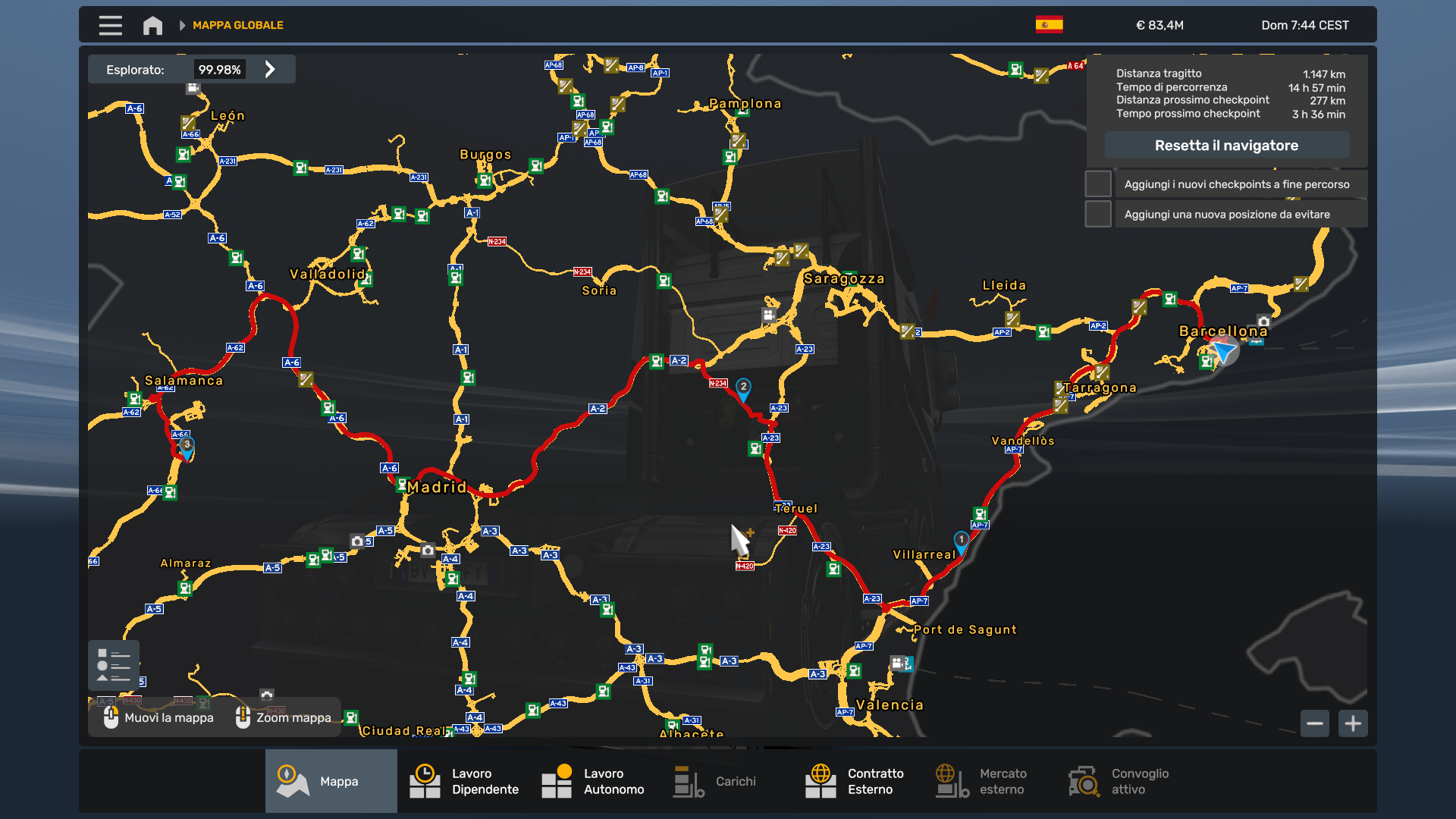
Task: Expand the Esplorato percentage arrow
Action: (x=270, y=69)
